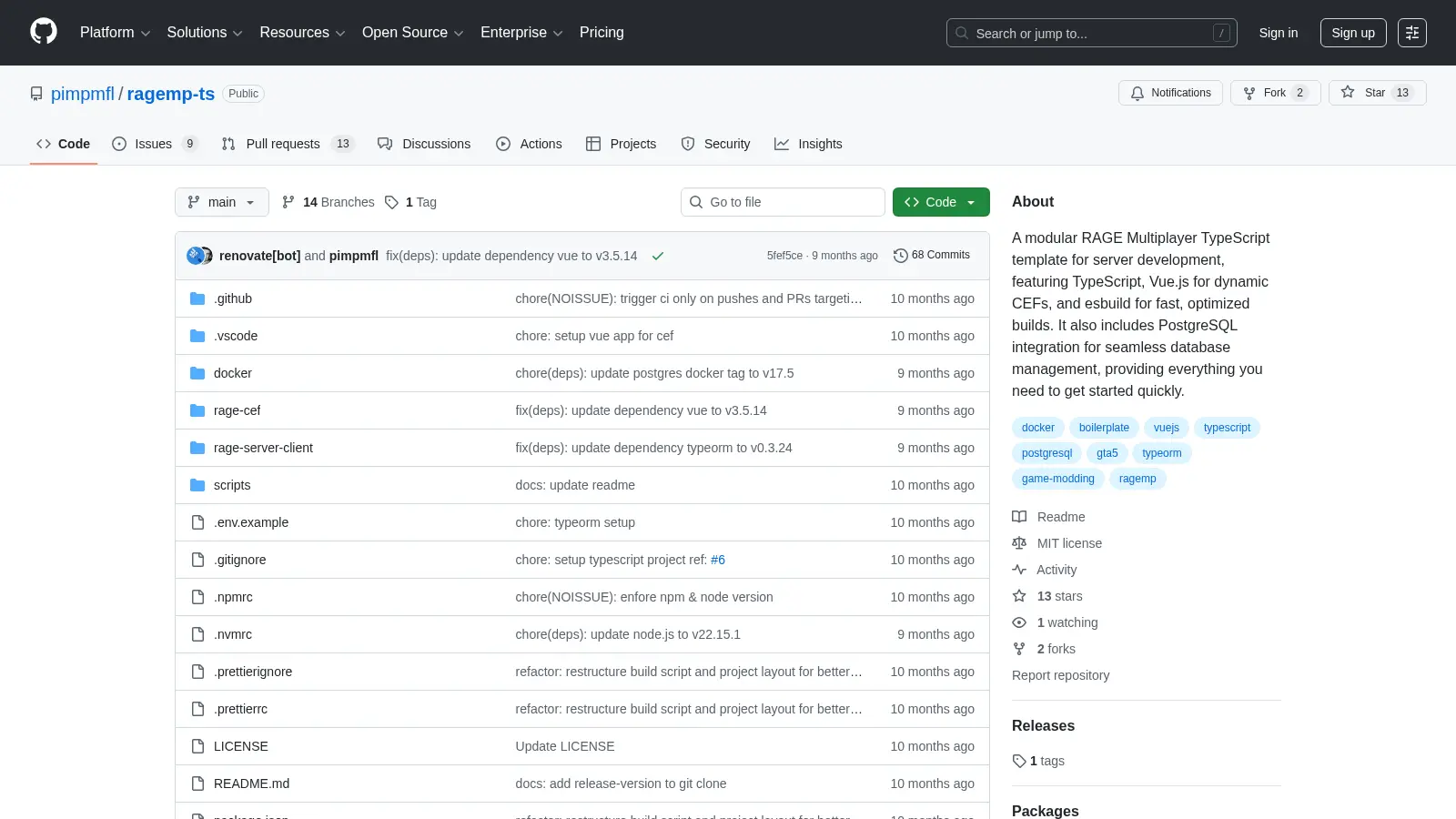Click the forks icon in About sidebar
1456x819 pixels.
click(x=1019, y=649)
